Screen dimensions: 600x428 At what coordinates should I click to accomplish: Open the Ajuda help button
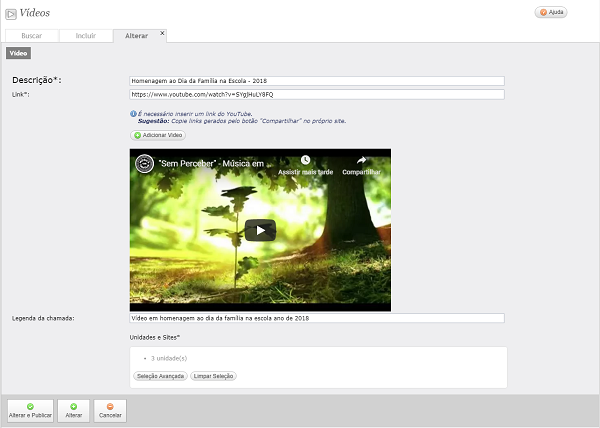tap(551, 12)
